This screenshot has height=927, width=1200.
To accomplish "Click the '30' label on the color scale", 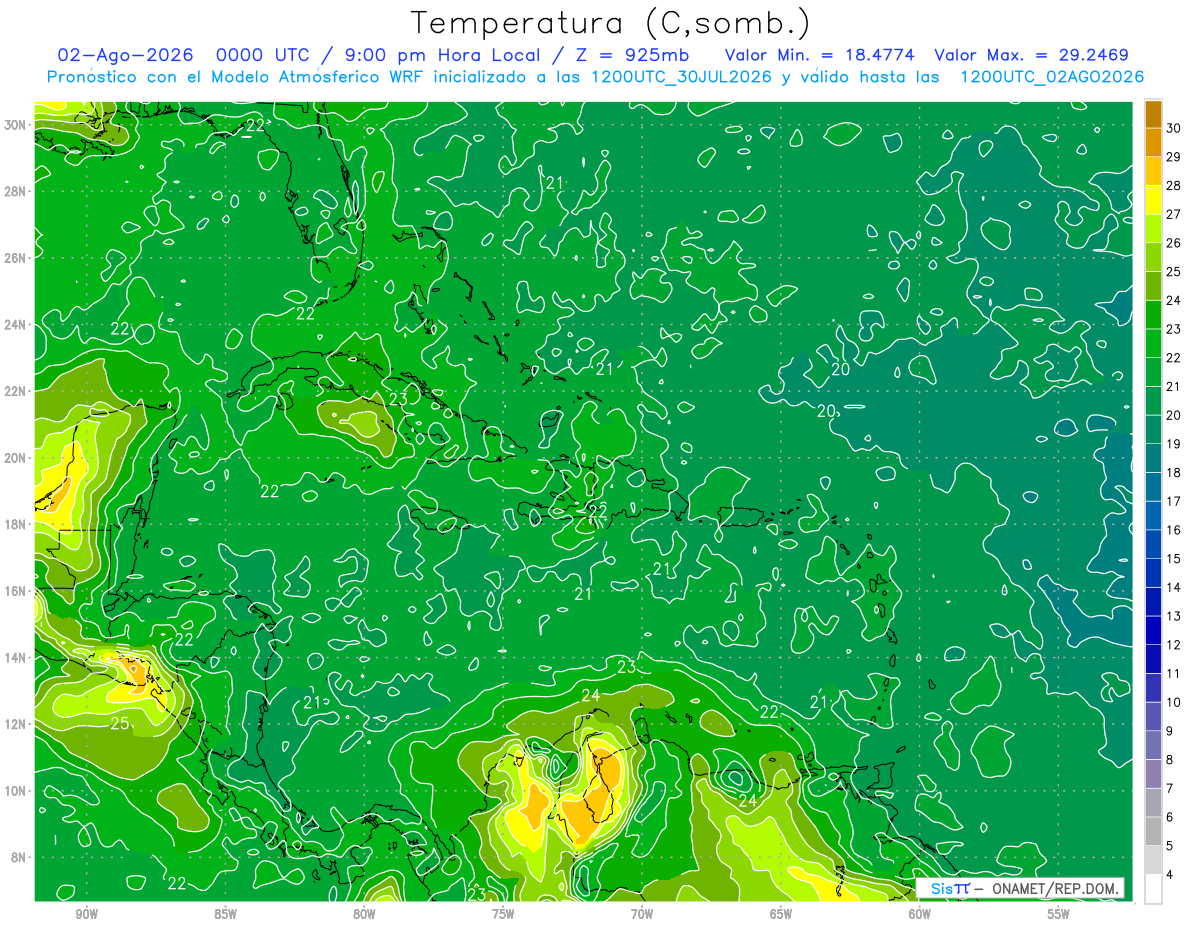I will 1174,128.
